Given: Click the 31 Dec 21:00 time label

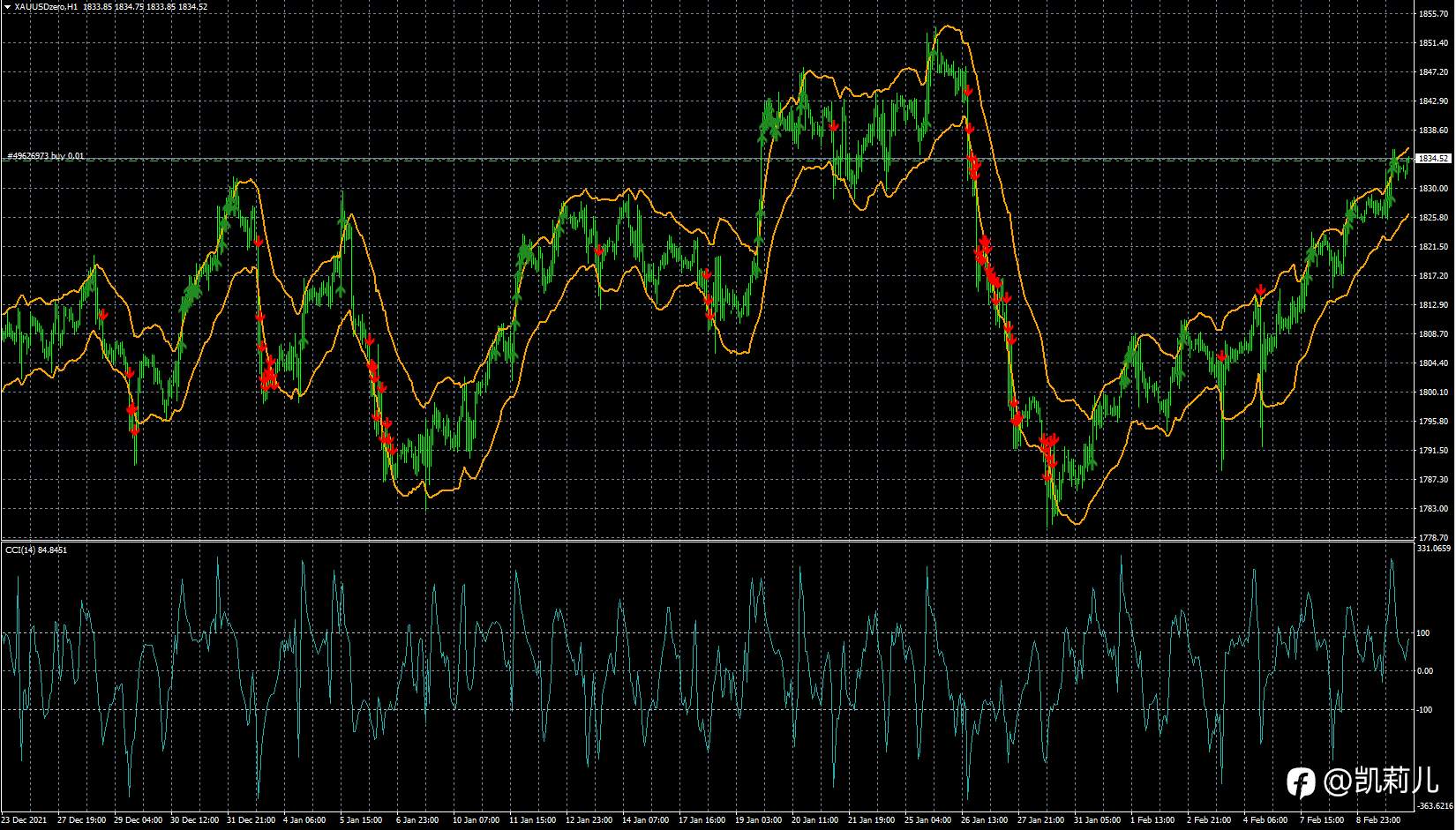Looking at the screenshot, I should click(251, 820).
